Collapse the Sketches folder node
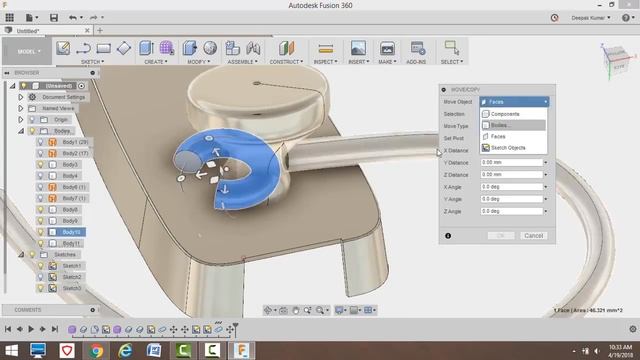Viewport: 640px width, 360px height. (20, 254)
